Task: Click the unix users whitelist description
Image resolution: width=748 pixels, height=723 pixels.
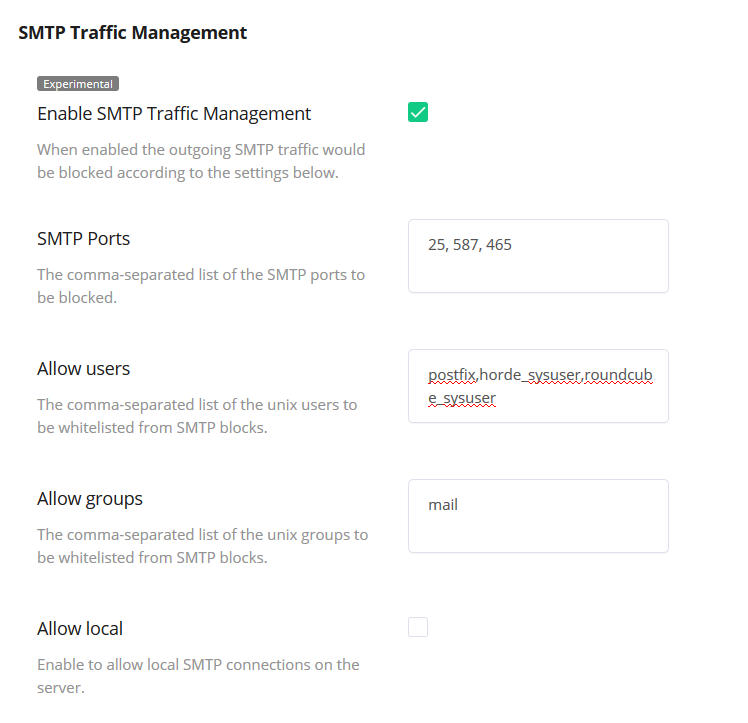Action: point(197,416)
